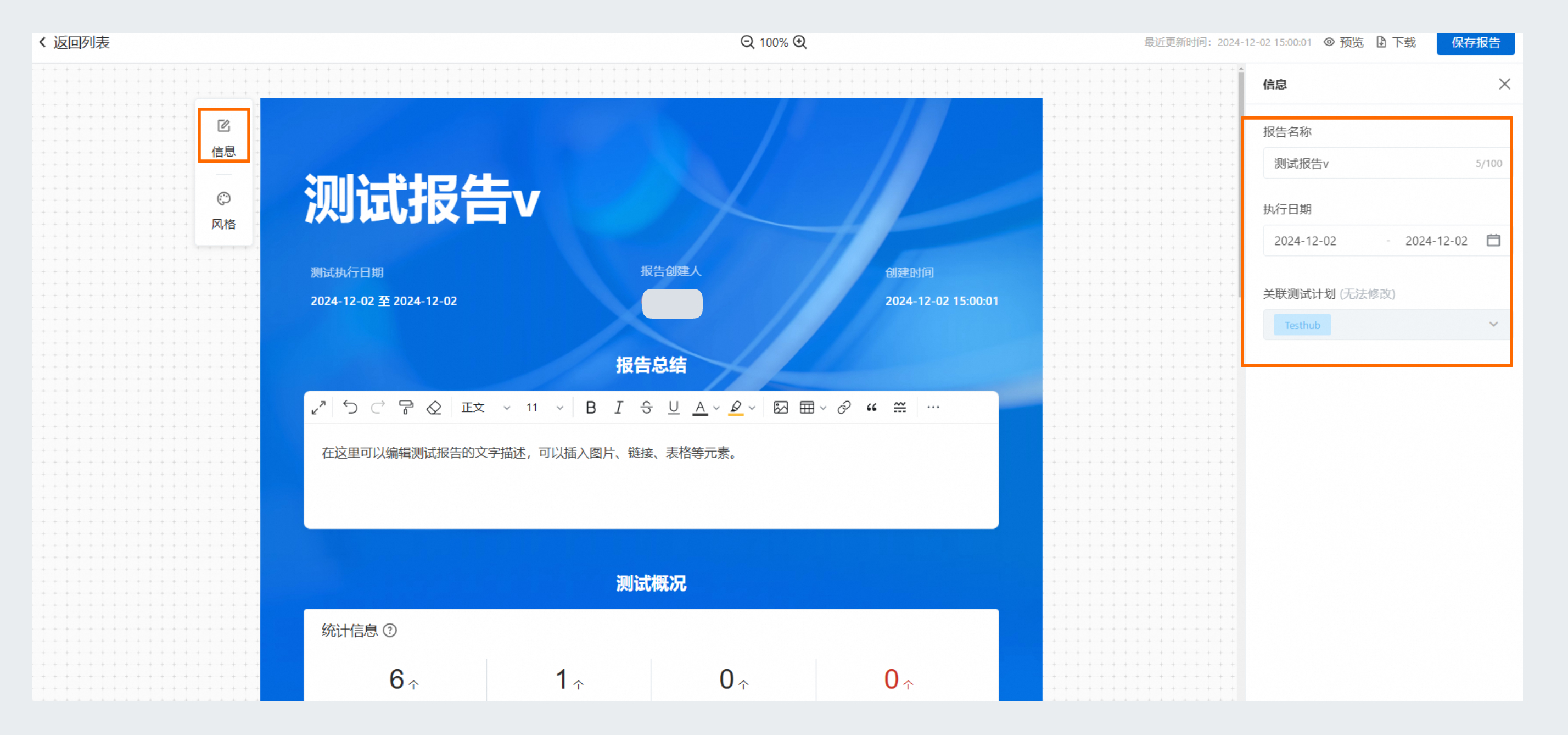The height and width of the screenshot is (735, 1568).
Task: Click the undo icon
Action: click(350, 408)
